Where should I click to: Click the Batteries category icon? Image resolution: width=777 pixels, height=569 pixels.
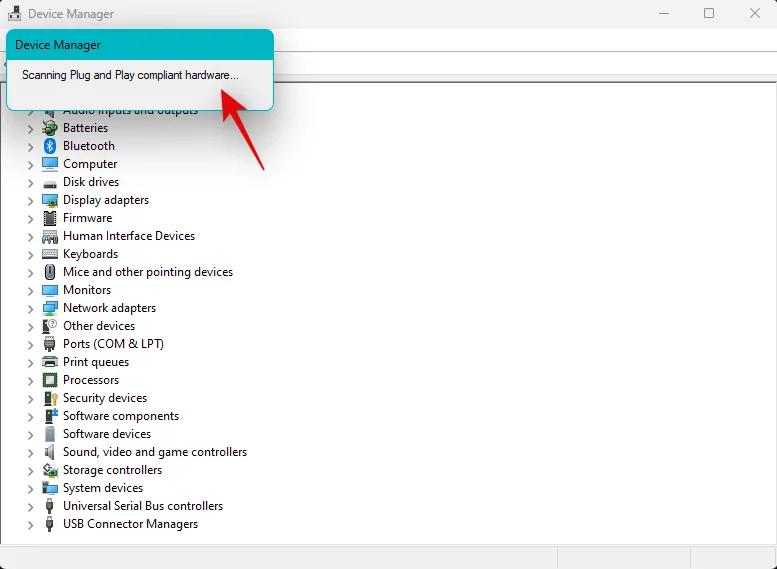(x=50, y=128)
